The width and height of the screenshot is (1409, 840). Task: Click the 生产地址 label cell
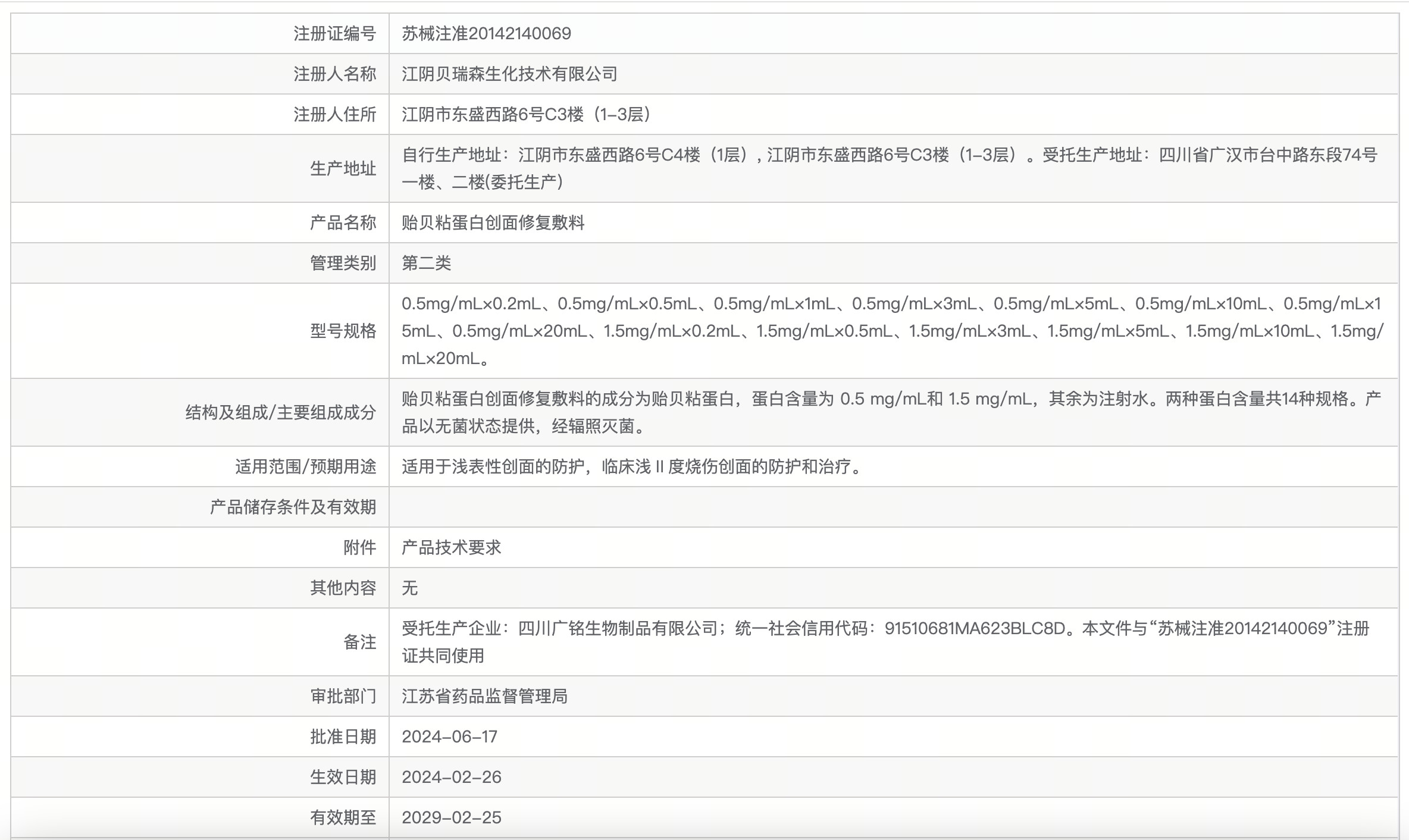200,168
